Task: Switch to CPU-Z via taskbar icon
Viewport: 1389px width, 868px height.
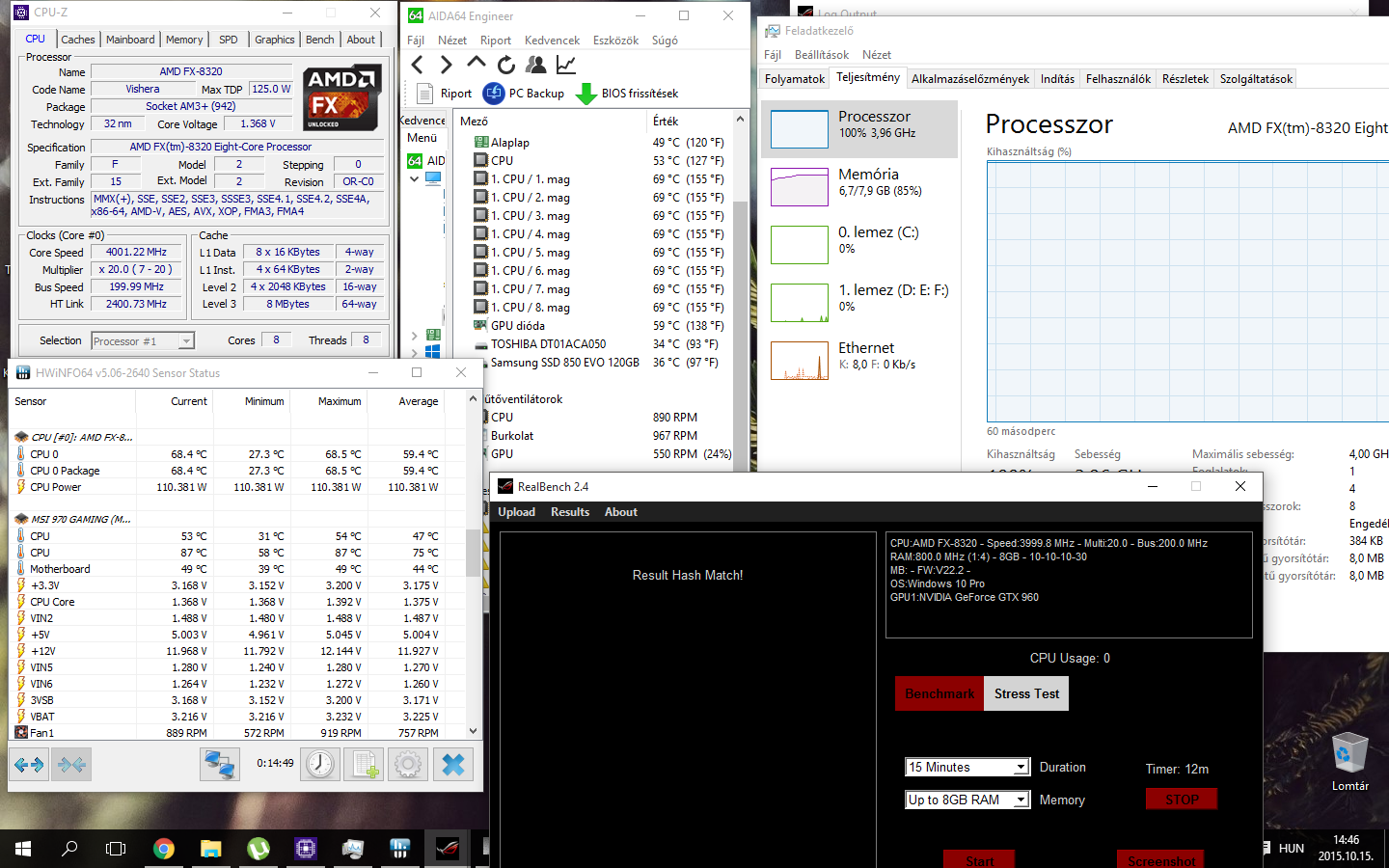Action: click(x=306, y=849)
